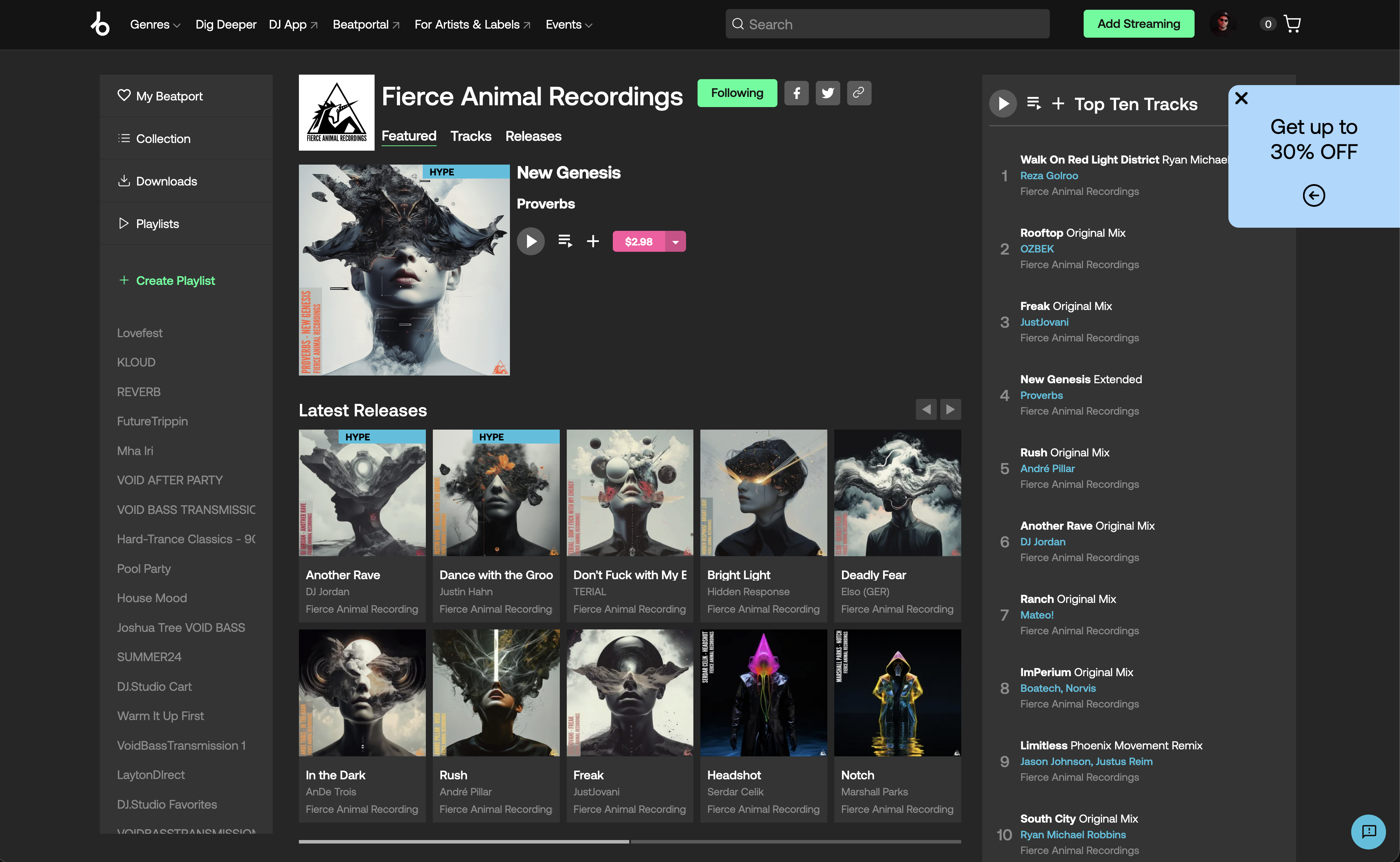Open My Beatport heart item

pos(186,96)
